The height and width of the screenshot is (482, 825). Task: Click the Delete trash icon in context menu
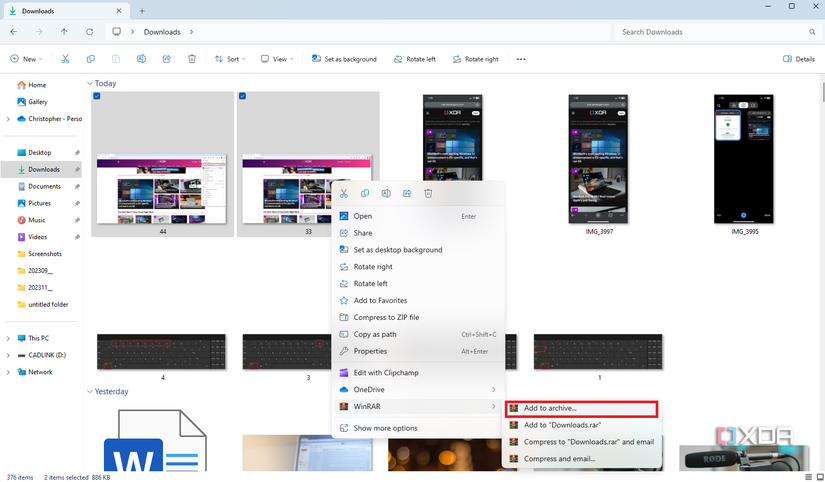tap(428, 193)
